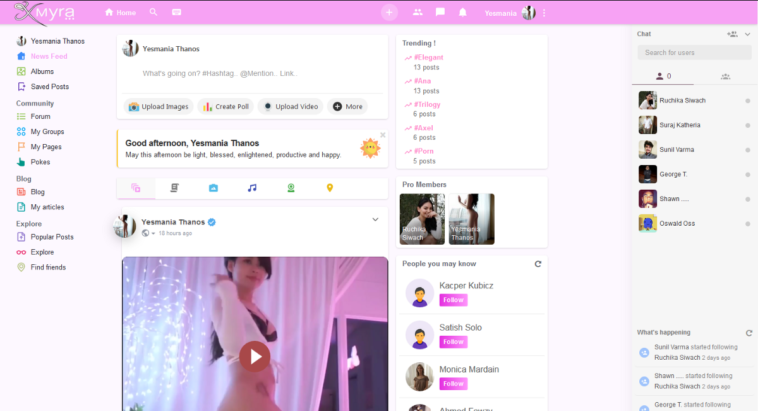Screen dimensions: 758x411
Task: Expand the post options chevron
Action: click(375, 220)
